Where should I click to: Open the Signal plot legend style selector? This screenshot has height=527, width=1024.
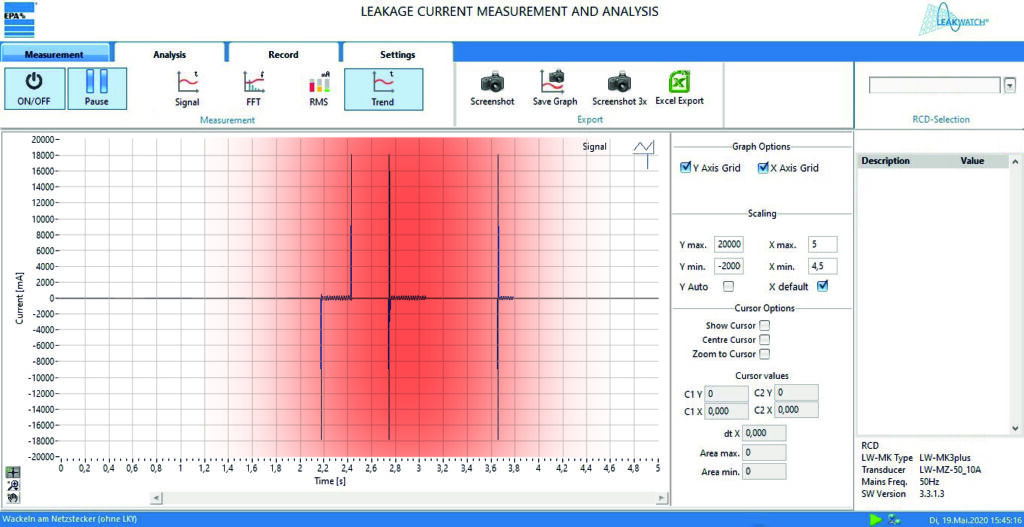click(x=643, y=148)
